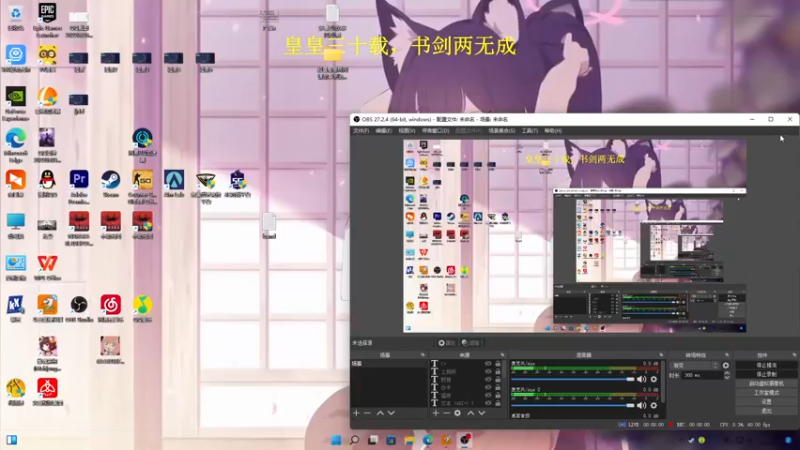The image size is (800, 450).
Task: Click 麦克风/Aux volume slider handle
Action: 631,379
